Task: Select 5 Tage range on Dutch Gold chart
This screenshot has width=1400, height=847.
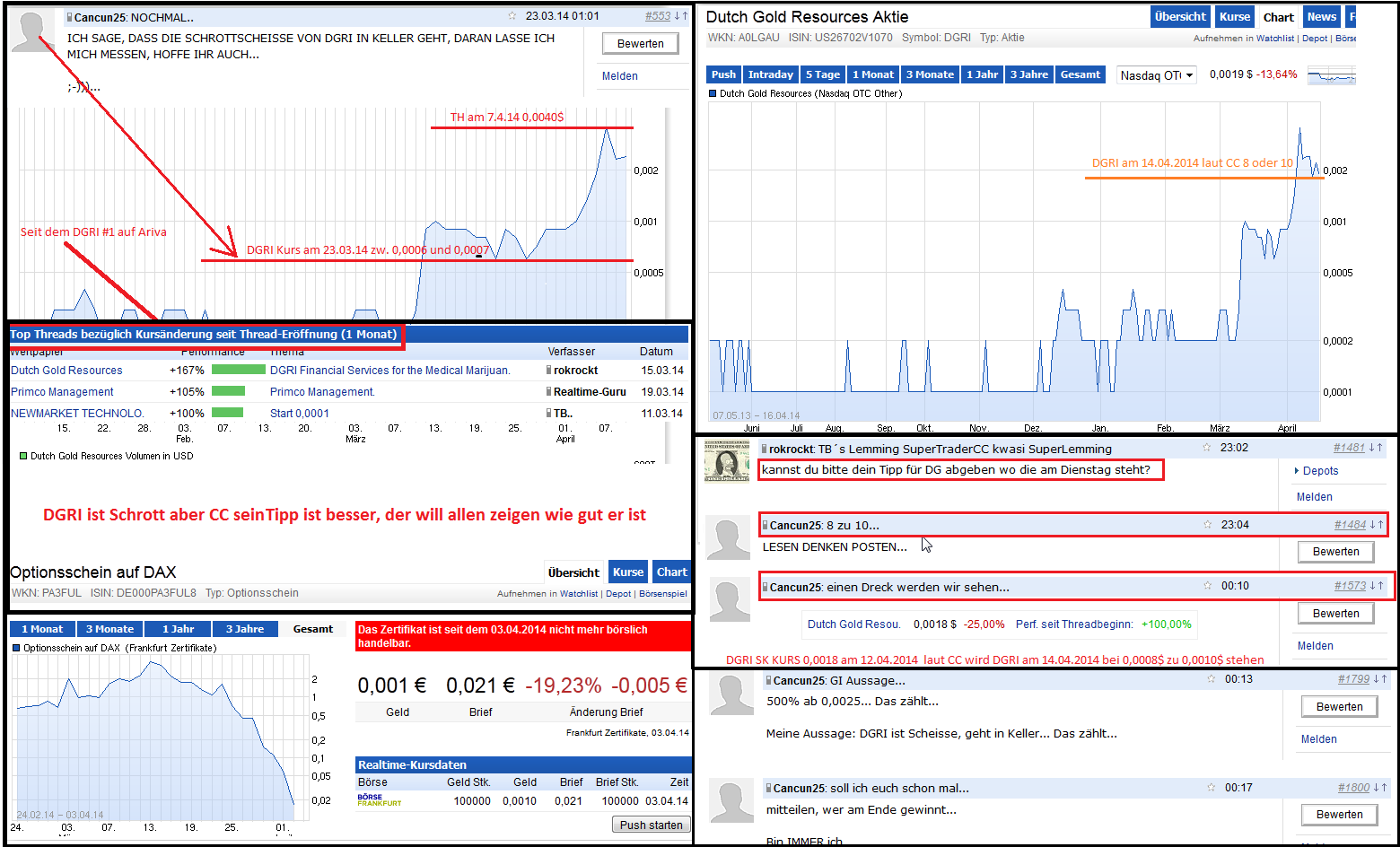Action: (x=823, y=74)
